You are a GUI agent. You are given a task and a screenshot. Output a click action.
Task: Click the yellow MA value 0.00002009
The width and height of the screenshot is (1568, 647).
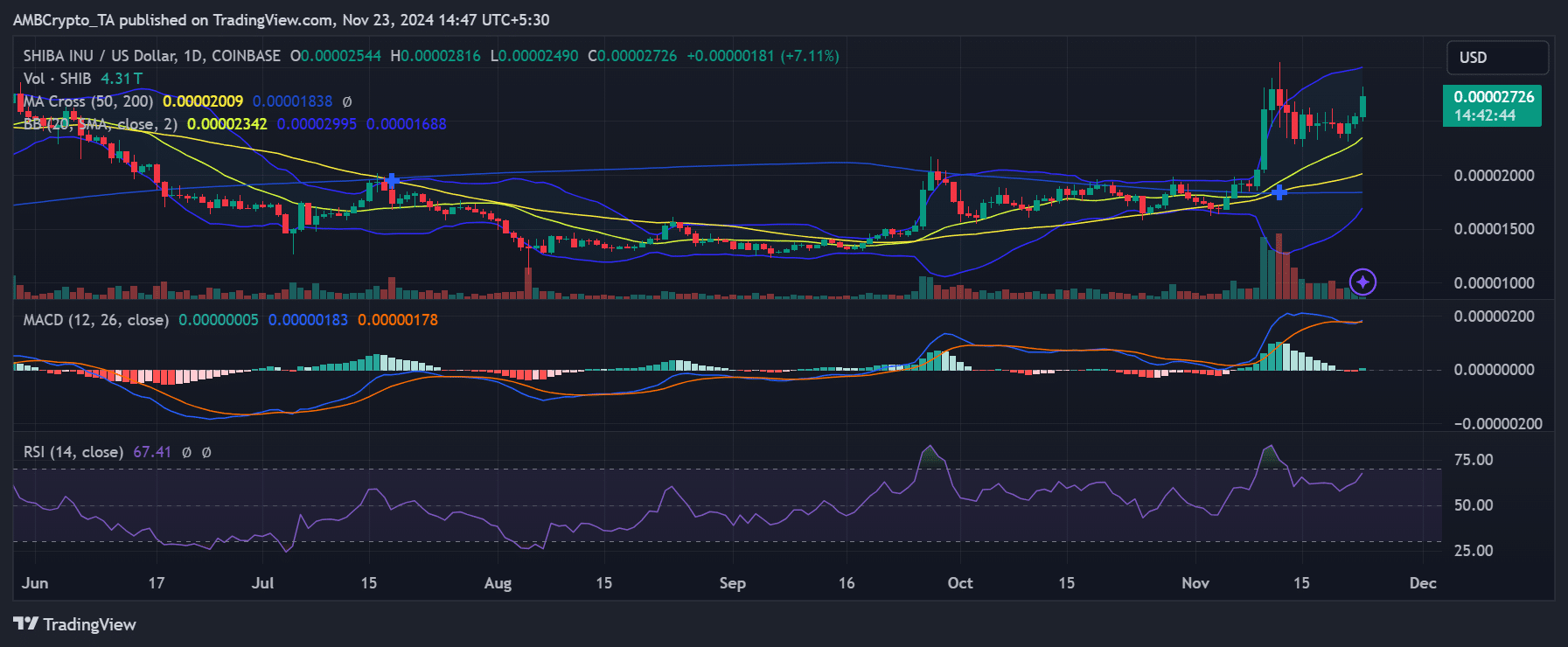tap(203, 101)
